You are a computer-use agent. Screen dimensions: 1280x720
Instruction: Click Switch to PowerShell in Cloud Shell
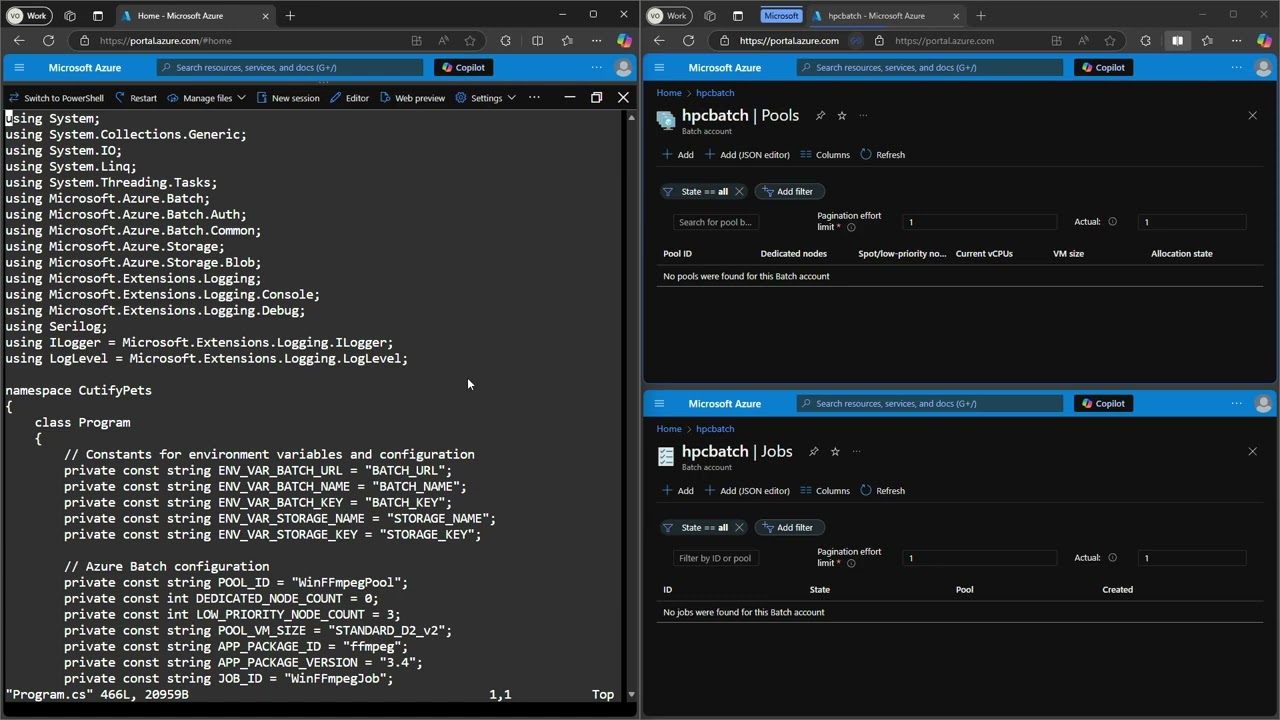(x=56, y=98)
